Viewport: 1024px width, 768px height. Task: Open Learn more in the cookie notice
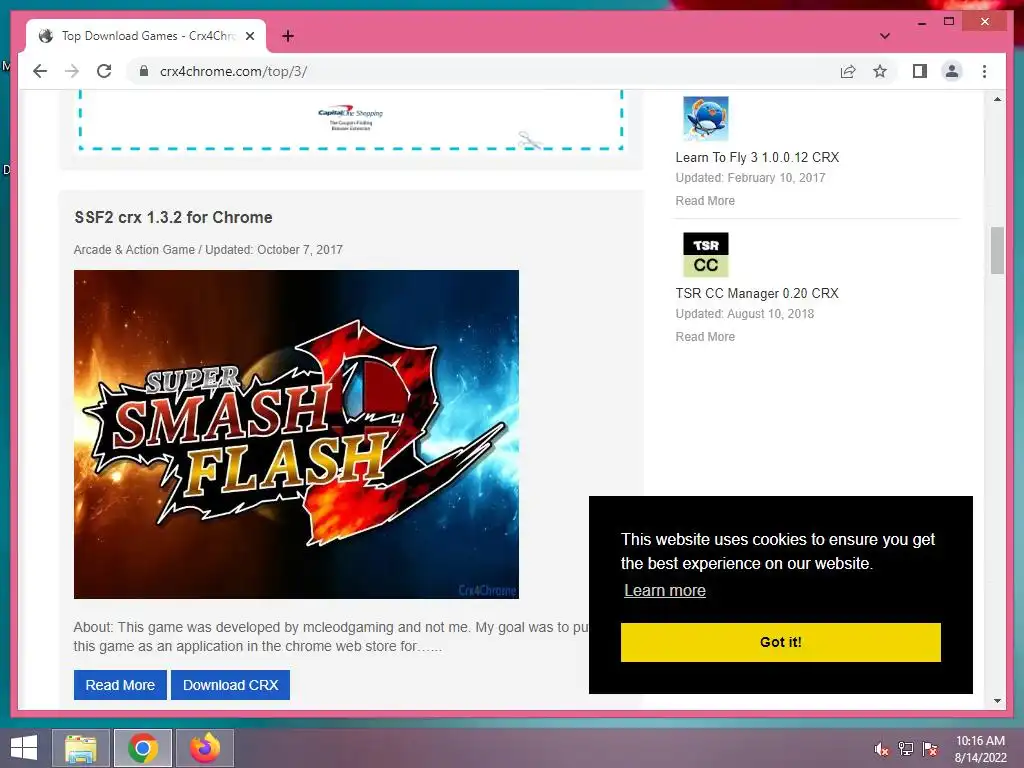point(665,590)
